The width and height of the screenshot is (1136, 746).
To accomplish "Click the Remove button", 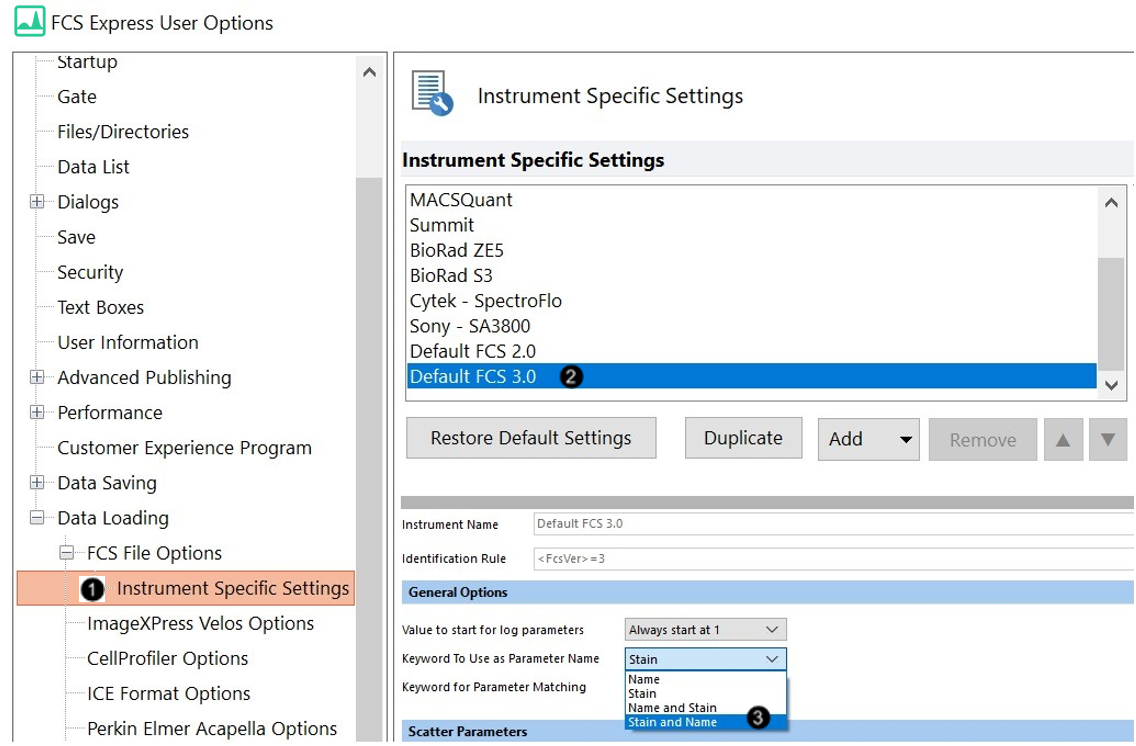I will pos(983,440).
